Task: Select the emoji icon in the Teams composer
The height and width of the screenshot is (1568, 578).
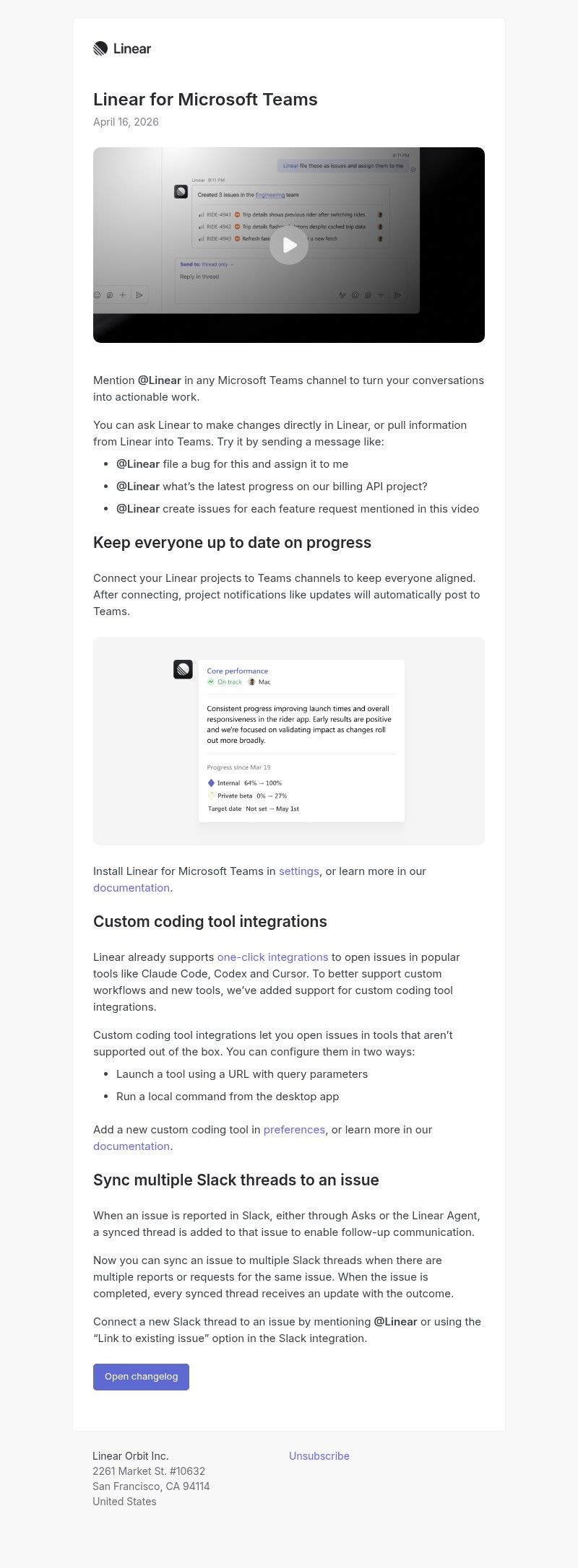Action: tap(355, 295)
